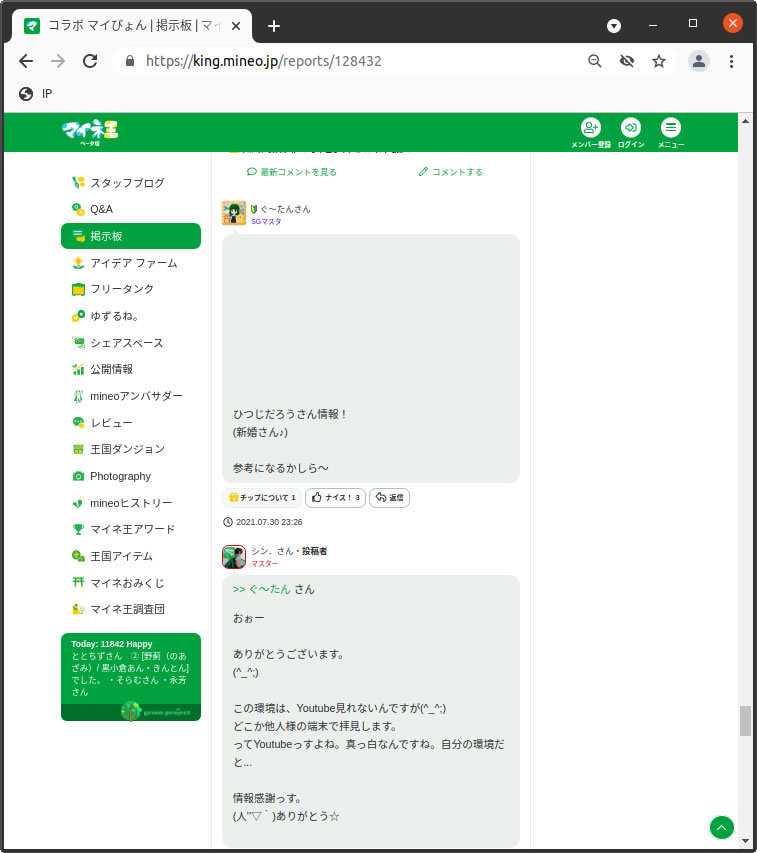Viewport: 757px width, 853px height.
Task: Click the scroll-to-top round button
Action: point(722,827)
